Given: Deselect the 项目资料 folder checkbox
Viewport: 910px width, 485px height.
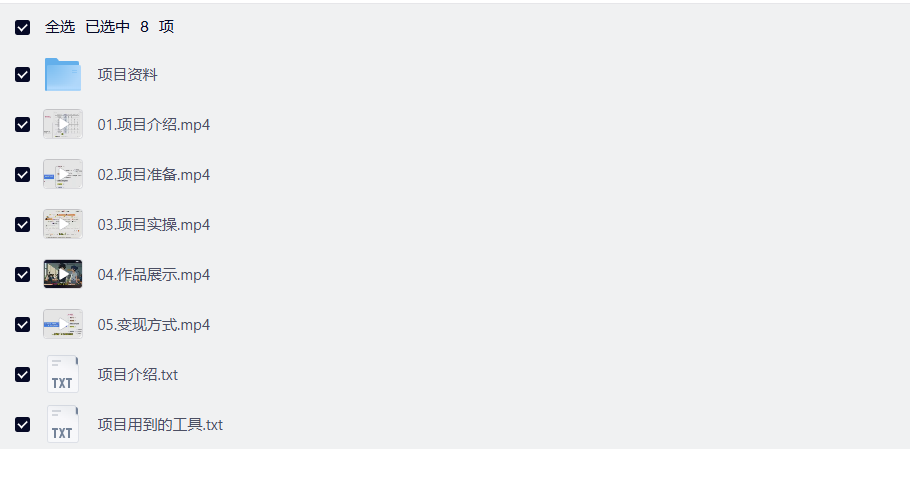Looking at the screenshot, I should click(23, 75).
